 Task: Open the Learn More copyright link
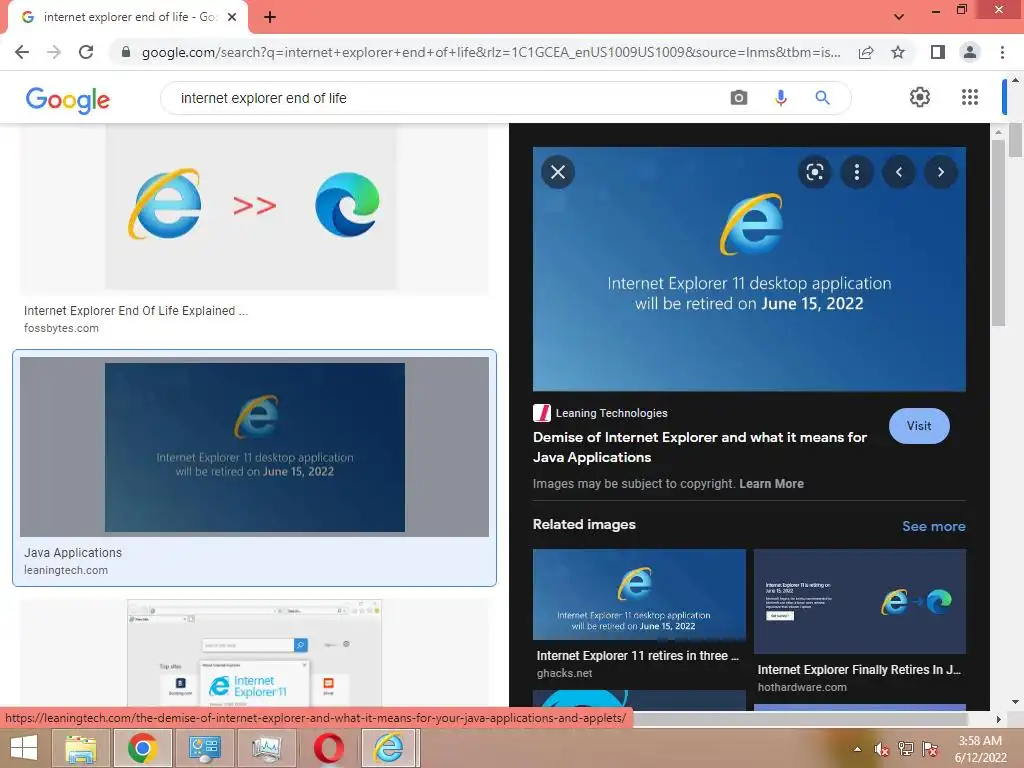pyautogui.click(x=771, y=484)
